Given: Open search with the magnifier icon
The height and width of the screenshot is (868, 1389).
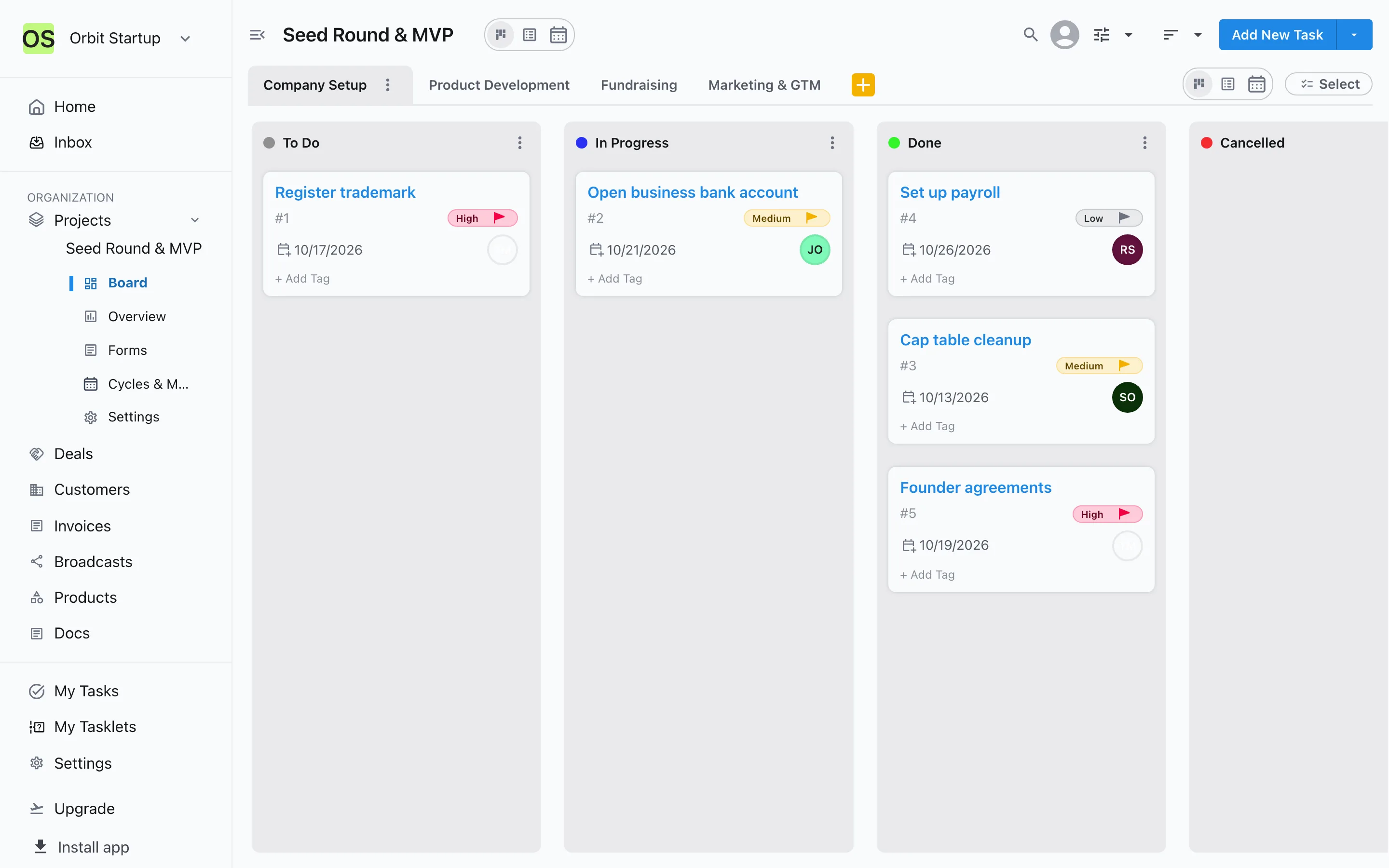Looking at the screenshot, I should tap(1030, 35).
